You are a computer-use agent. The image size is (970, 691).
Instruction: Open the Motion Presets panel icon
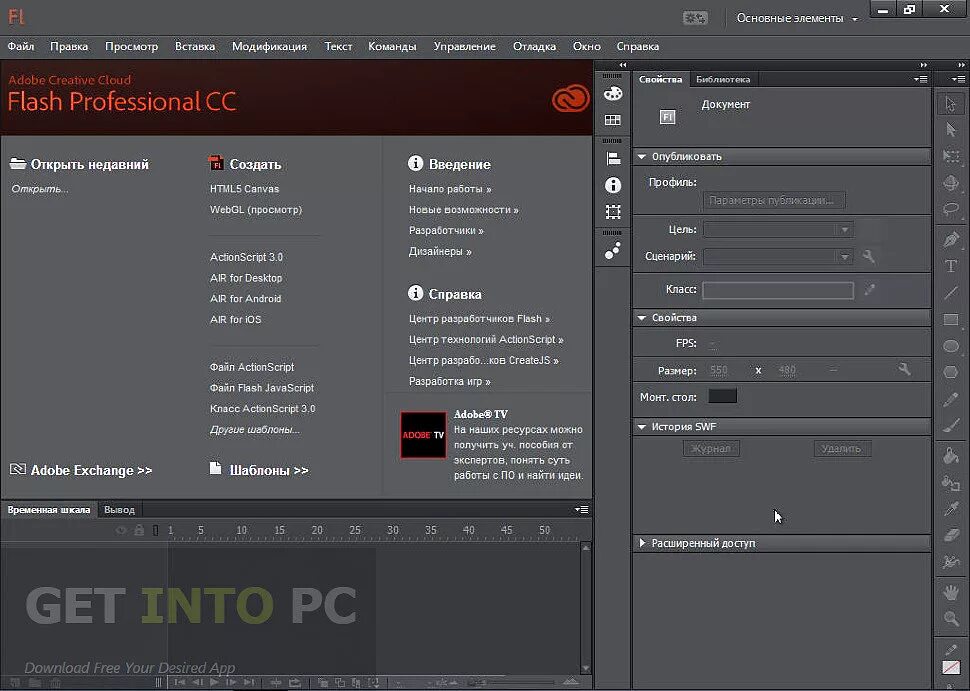tap(612, 251)
